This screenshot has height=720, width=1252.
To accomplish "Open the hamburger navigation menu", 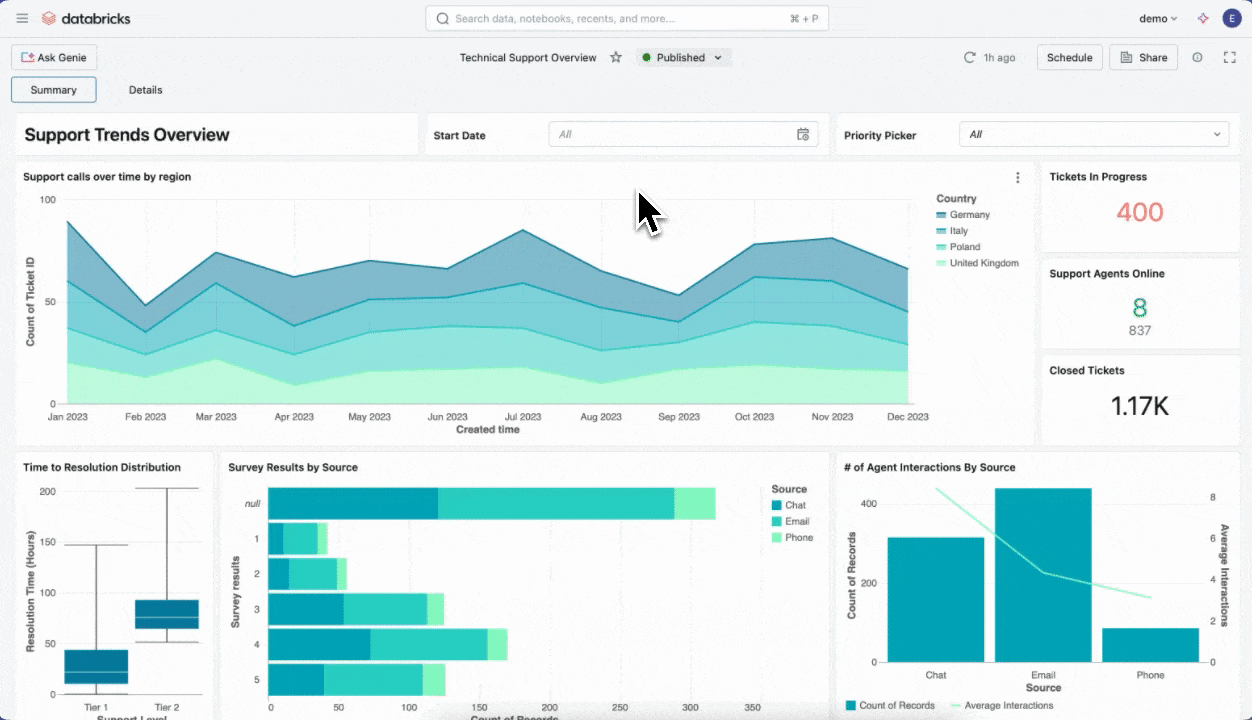I will point(22,18).
